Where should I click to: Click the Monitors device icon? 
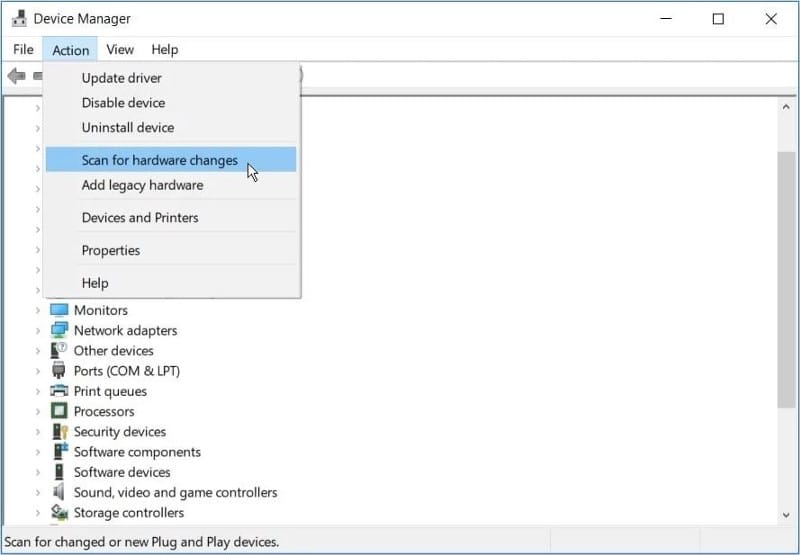pos(59,310)
